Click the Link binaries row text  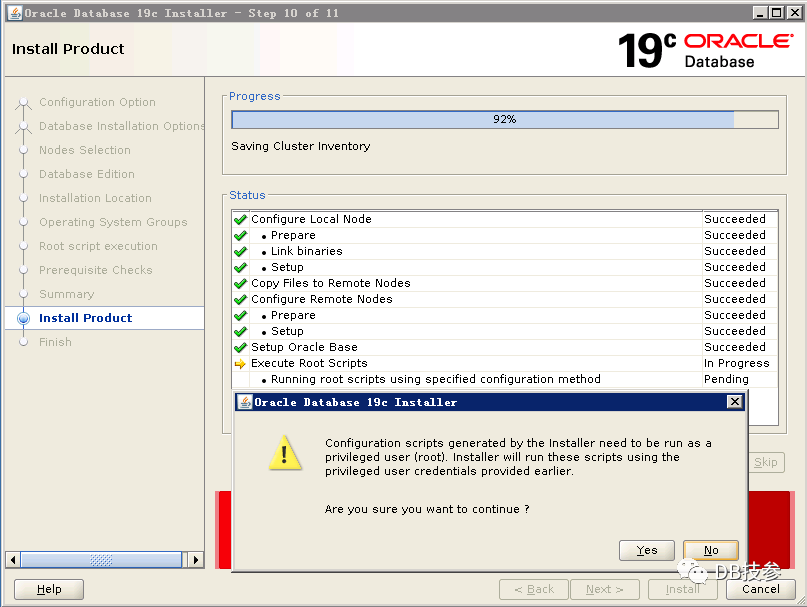[x=307, y=251]
